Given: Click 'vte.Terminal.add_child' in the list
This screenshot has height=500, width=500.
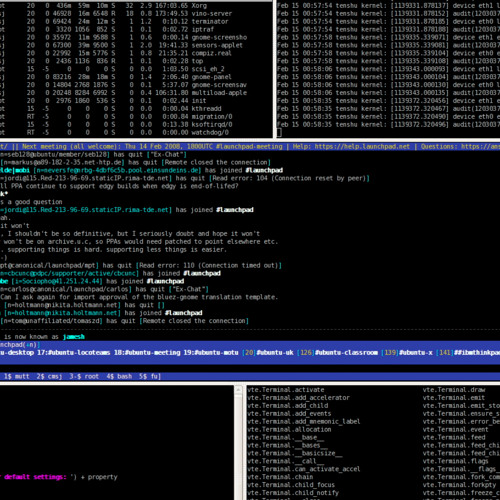Looking at the screenshot, I should click(288, 406).
